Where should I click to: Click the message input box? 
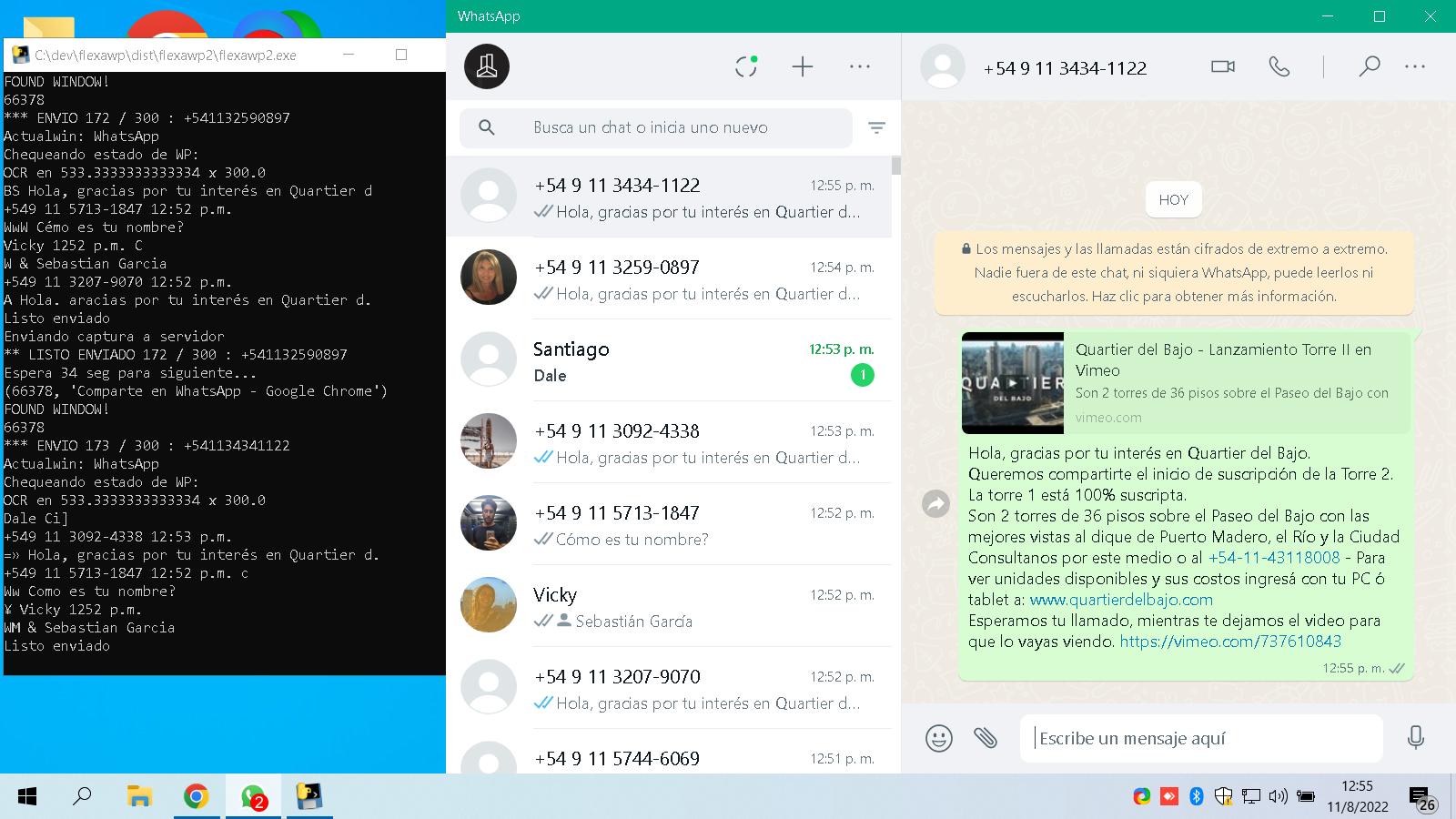[x=1202, y=738]
